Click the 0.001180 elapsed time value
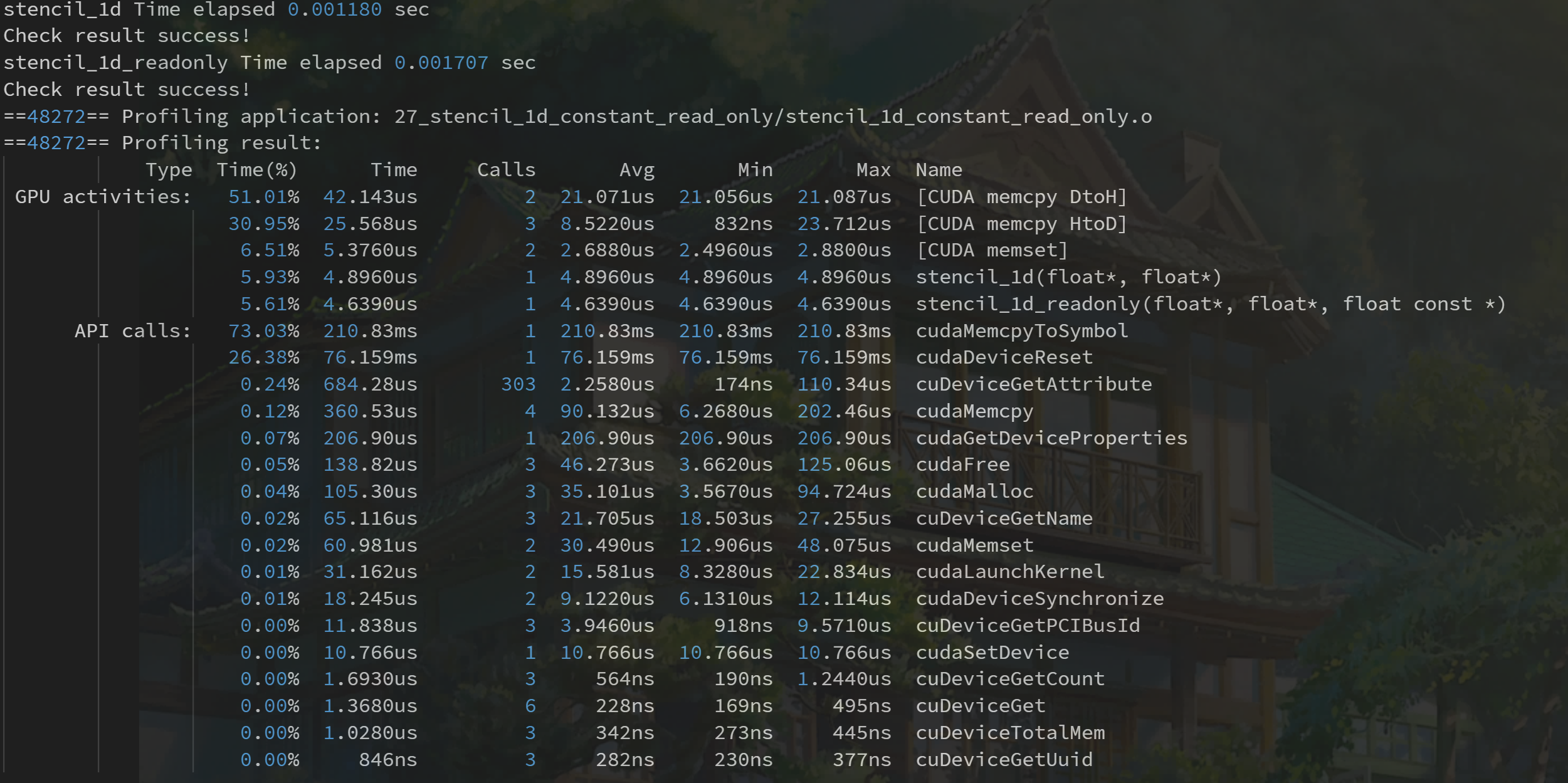The height and width of the screenshot is (783, 1568). tap(334, 9)
